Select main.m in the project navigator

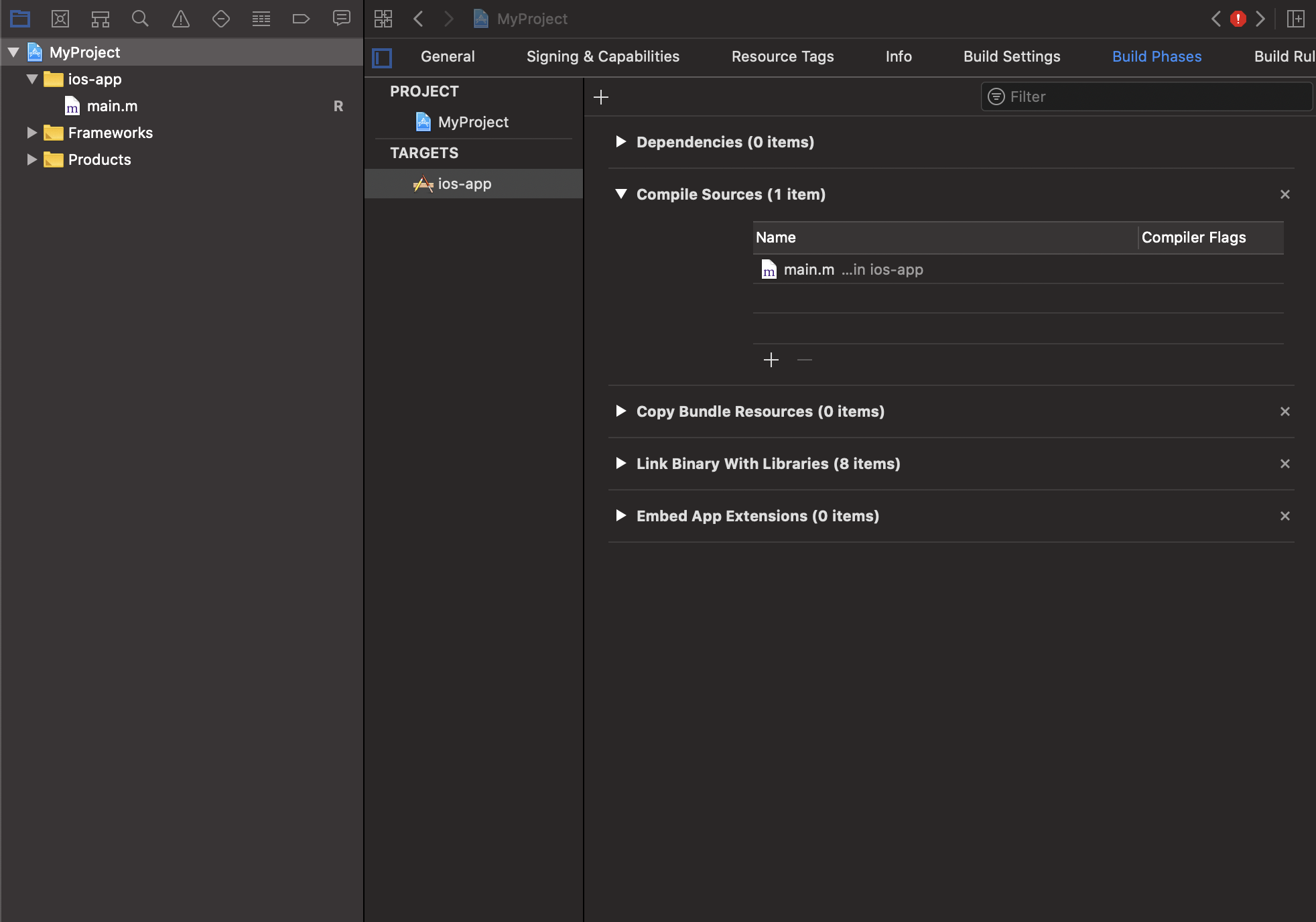182,106
